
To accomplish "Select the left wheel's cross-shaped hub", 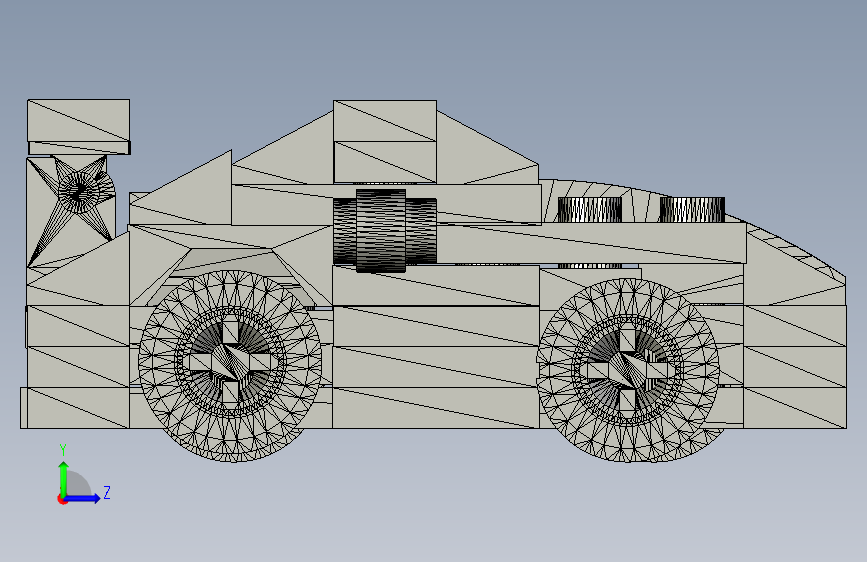I will click(x=231, y=362).
